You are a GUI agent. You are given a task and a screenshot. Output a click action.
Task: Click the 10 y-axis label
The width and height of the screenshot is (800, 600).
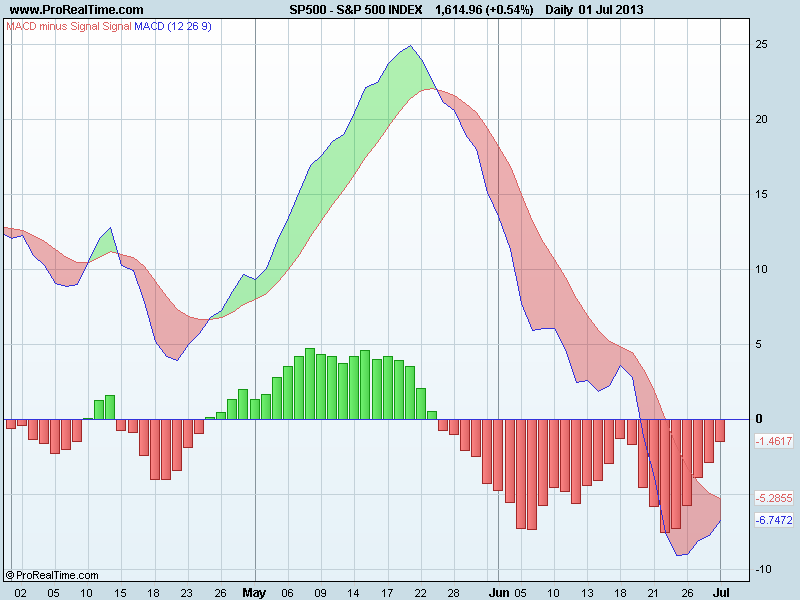click(761, 269)
